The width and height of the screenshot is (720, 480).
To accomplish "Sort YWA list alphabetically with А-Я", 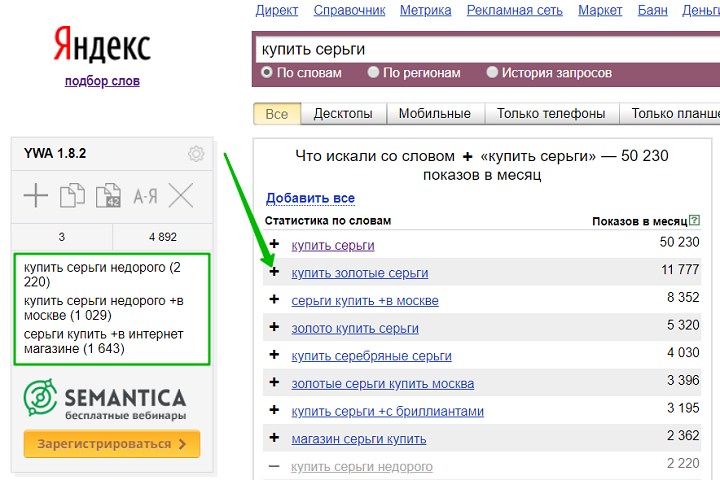I will pos(145,196).
